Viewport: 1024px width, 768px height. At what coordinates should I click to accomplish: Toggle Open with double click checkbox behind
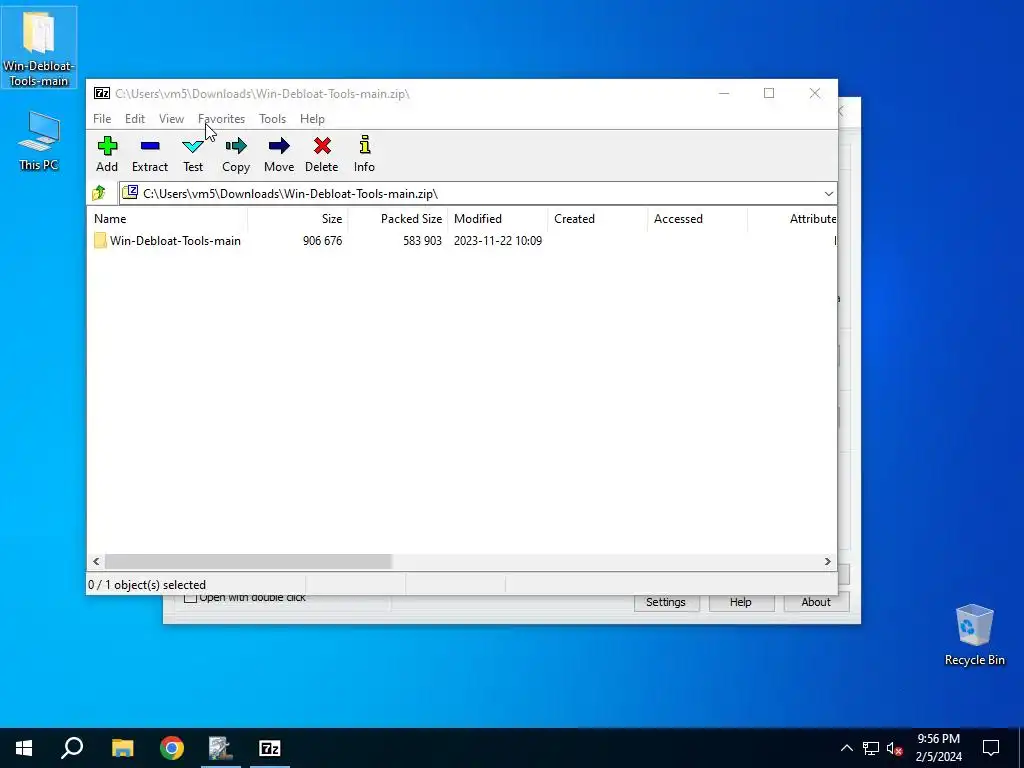coord(190,598)
